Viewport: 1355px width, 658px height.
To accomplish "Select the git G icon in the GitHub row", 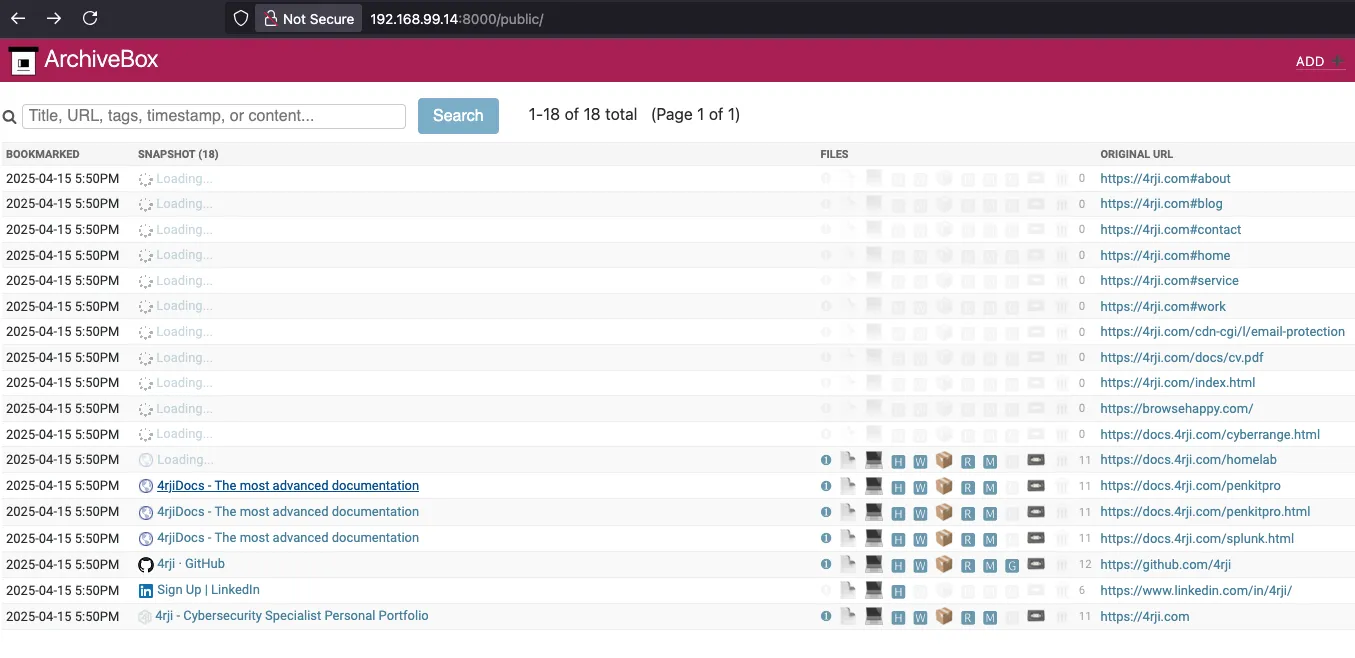I will coord(1012,564).
